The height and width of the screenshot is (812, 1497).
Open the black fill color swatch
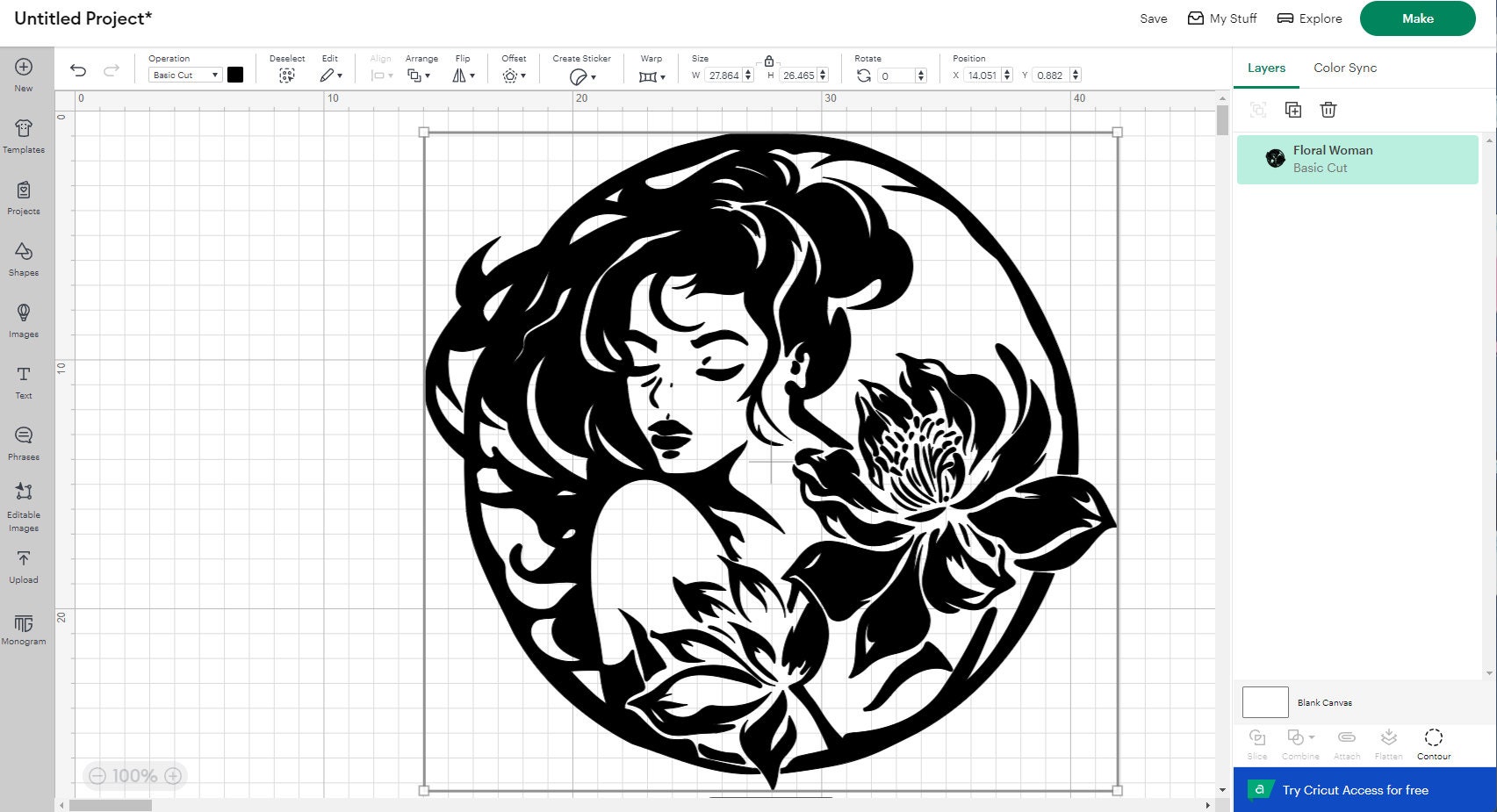(235, 75)
